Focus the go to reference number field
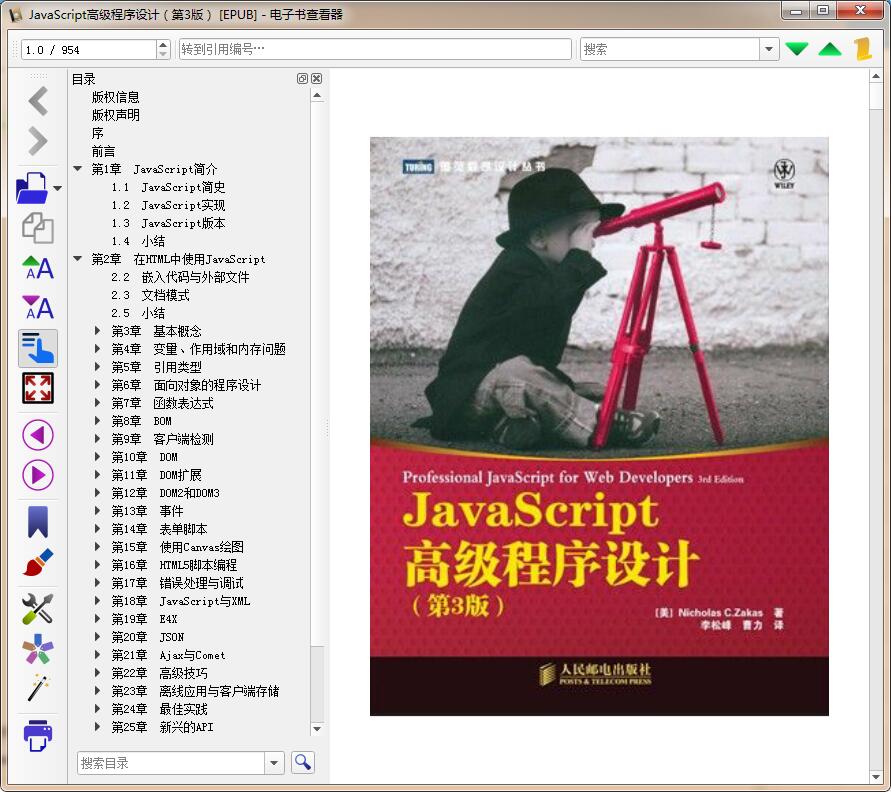The height and width of the screenshot is (792, 891). (x=375, y=49)
